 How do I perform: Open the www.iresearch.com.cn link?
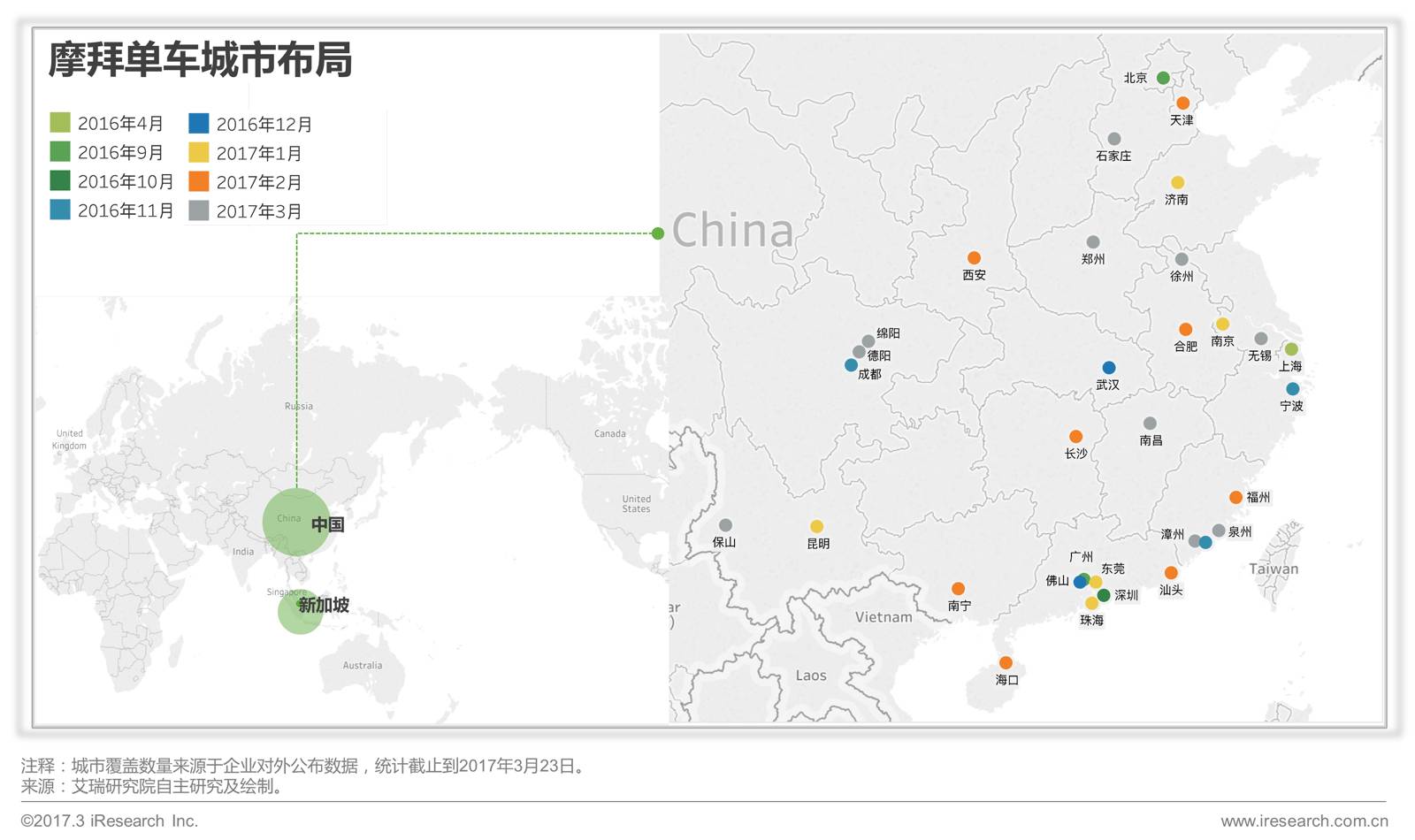point(1304,821)
